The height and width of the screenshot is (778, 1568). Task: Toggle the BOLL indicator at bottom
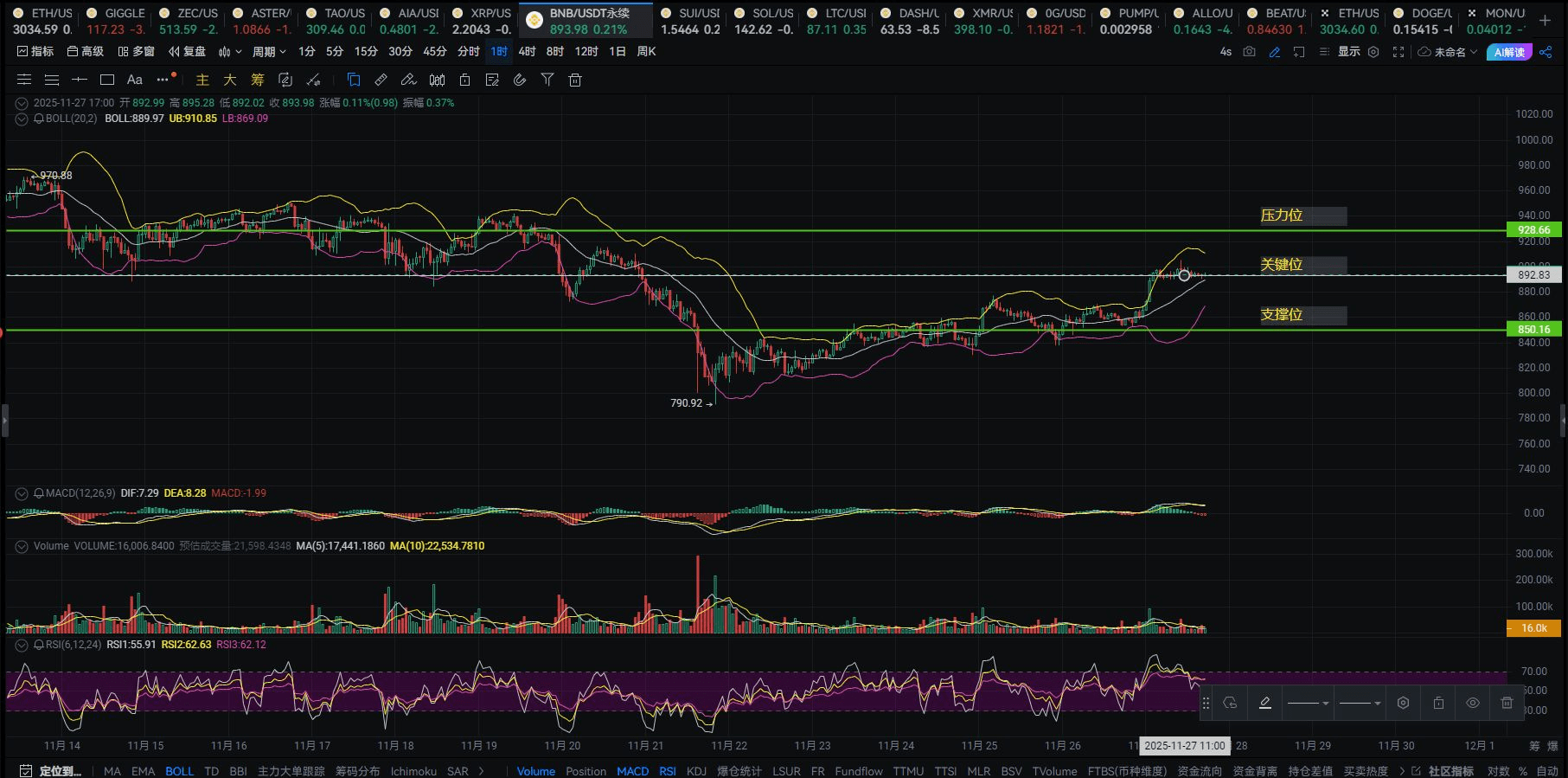pos(179,770)
